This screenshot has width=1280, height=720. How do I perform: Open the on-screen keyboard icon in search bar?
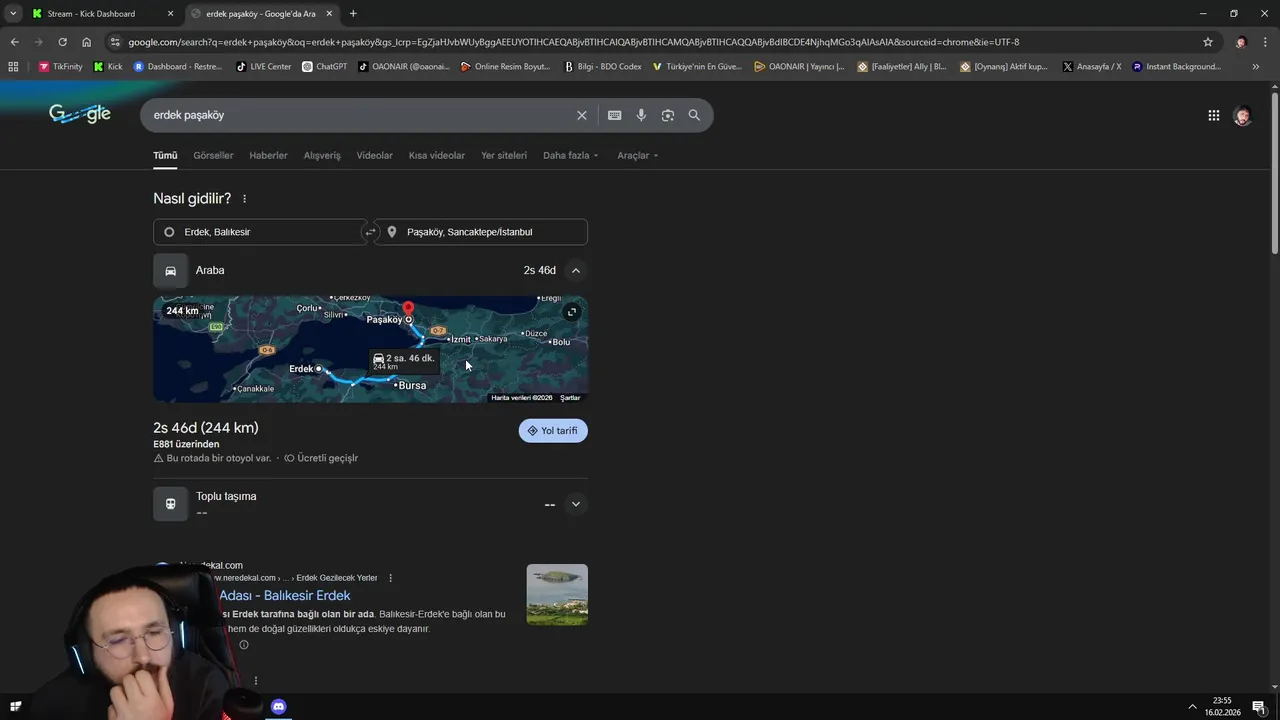pos(614,115)
